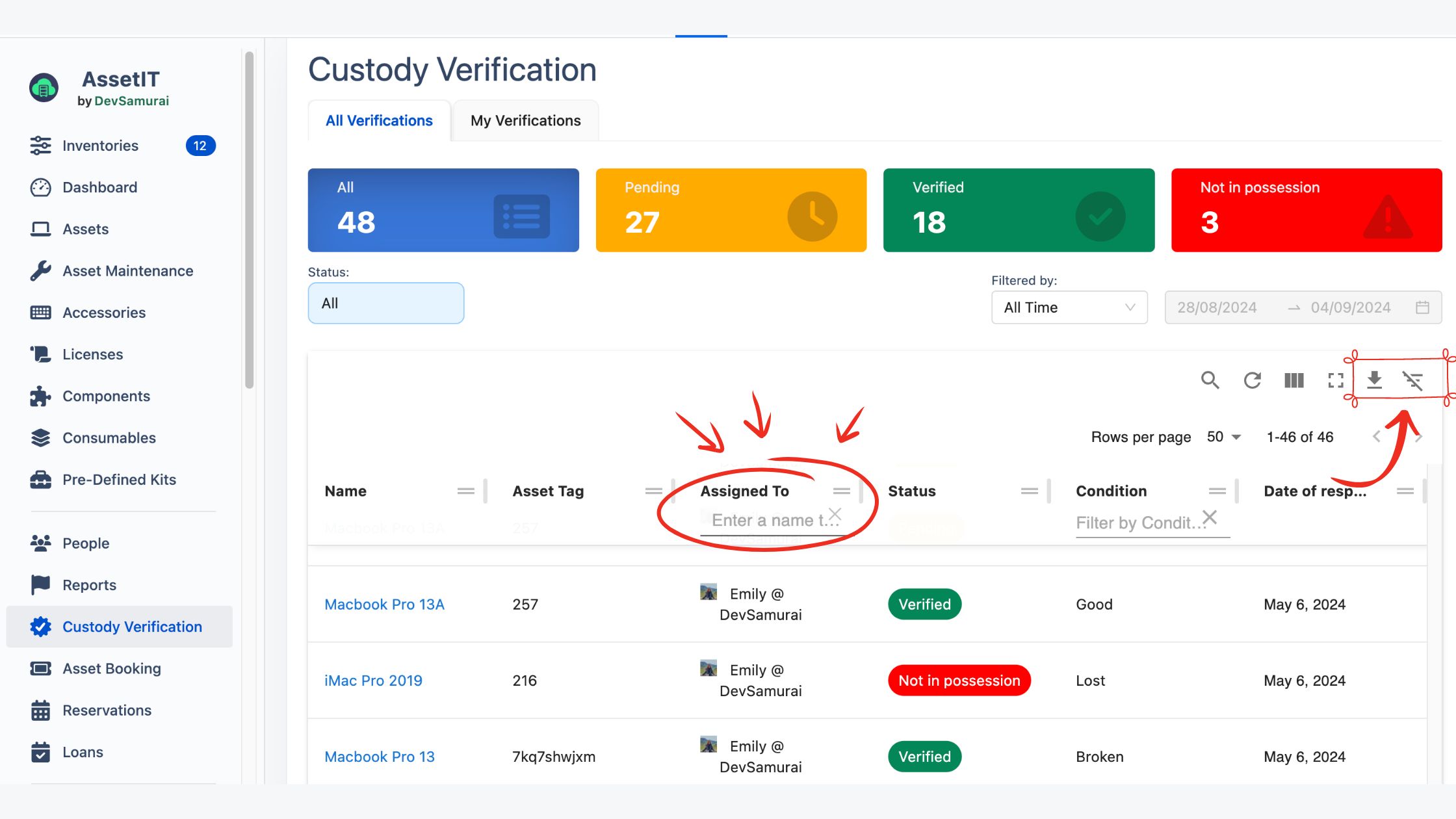Open column visibility settings
Image resolution: width=1456 pixels, height=819 pixels.
(1293, 380)
